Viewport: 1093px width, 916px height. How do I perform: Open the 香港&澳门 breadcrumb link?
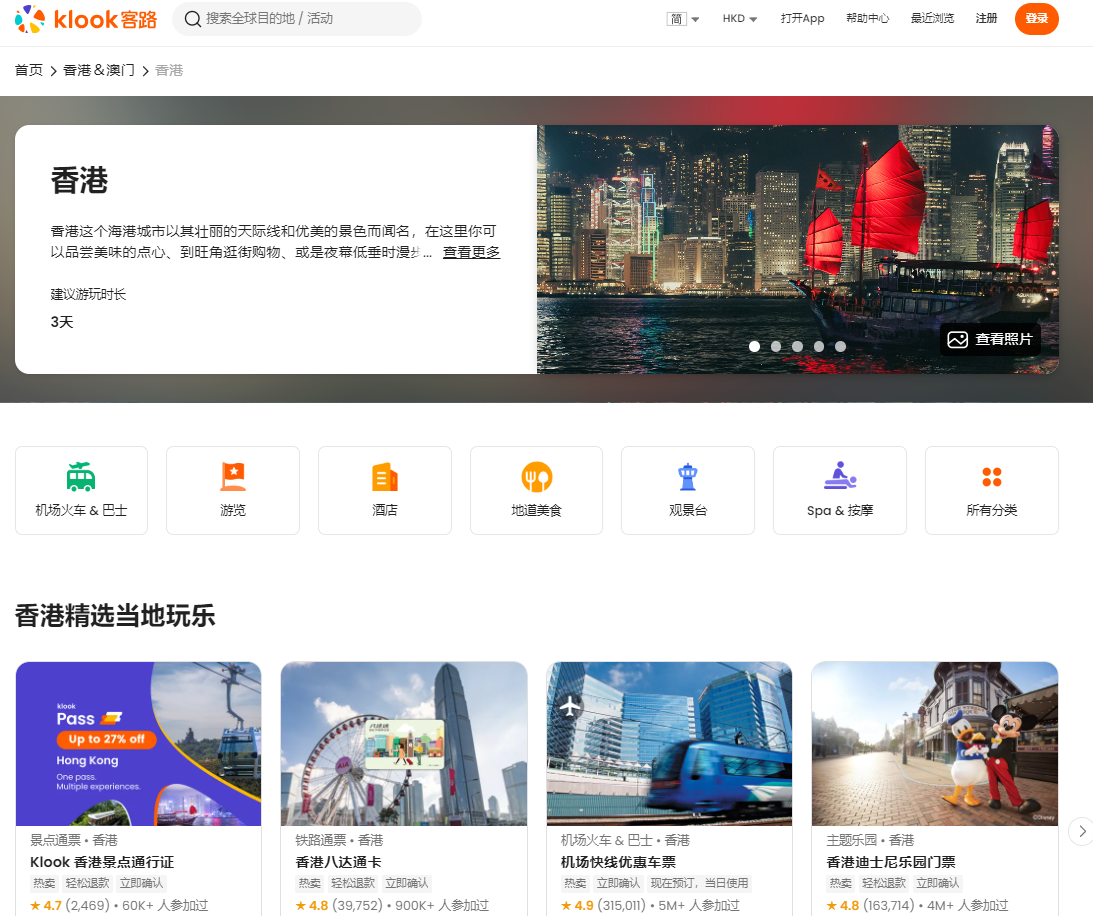click(99, 70)
